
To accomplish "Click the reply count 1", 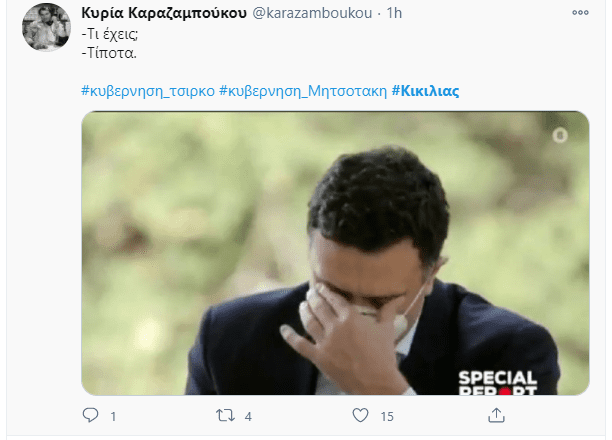I will coord(113,417).
